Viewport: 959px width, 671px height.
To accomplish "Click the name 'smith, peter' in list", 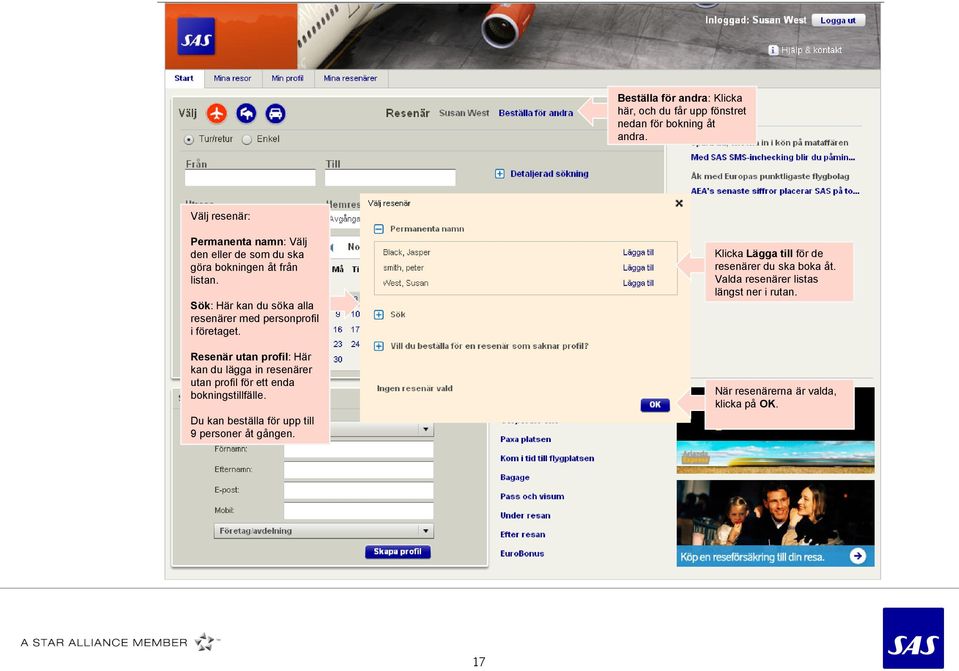I will [403, 268].
